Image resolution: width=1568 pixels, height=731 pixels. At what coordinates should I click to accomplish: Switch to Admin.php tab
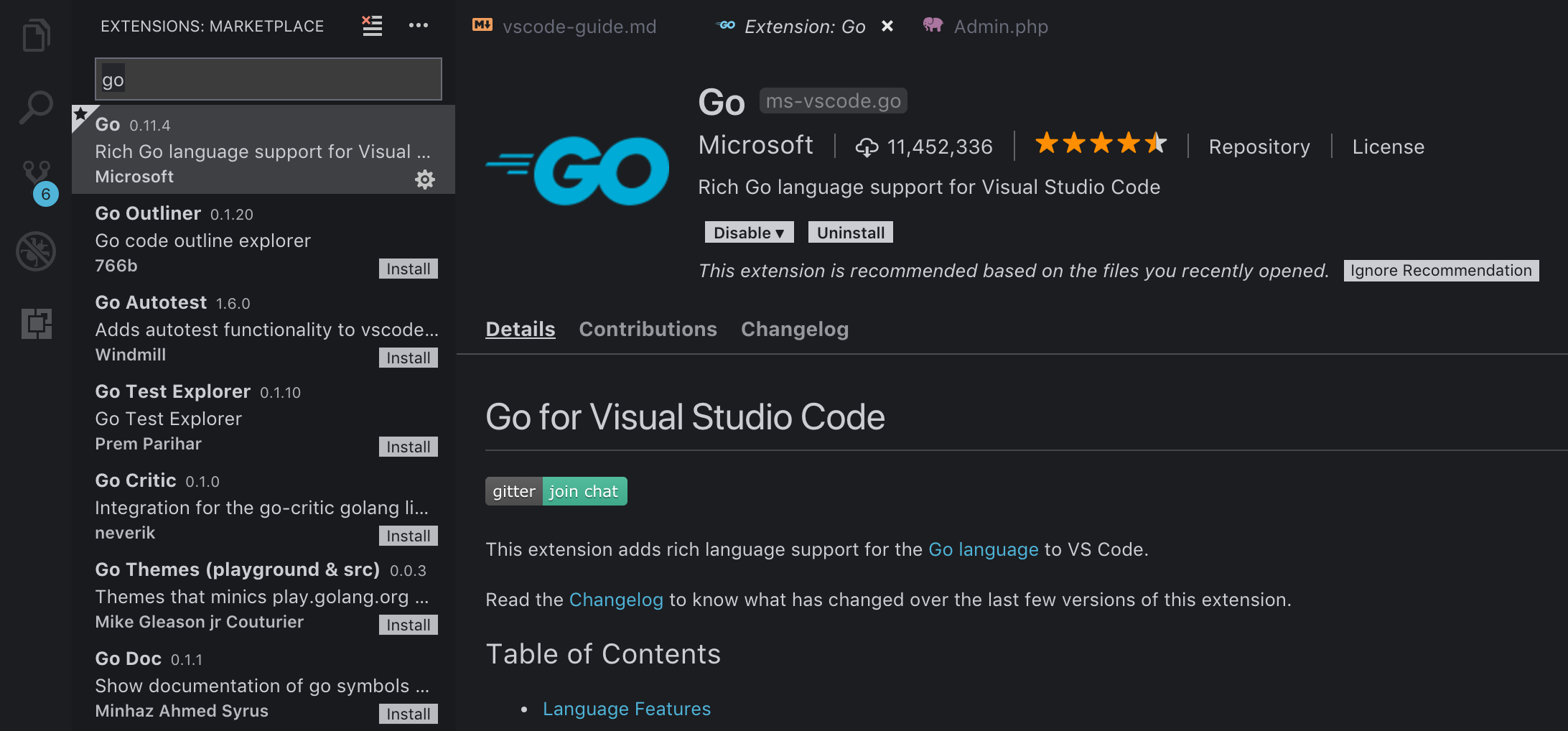pos(986,27)
